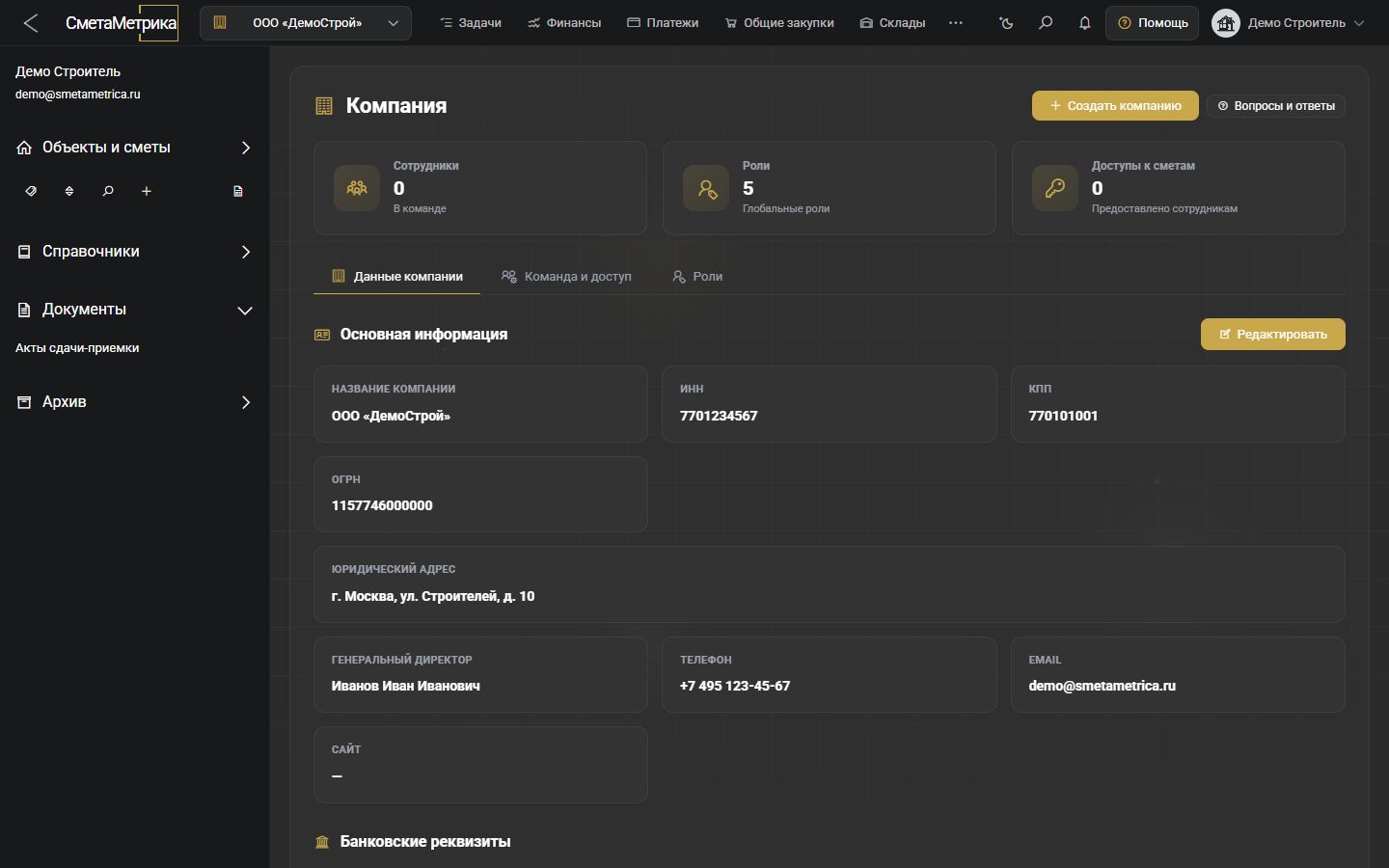Viewport: 1389px width, 868px height.
Task: Open the more menu ellipsis in the top bar
Action: point(956,23)
